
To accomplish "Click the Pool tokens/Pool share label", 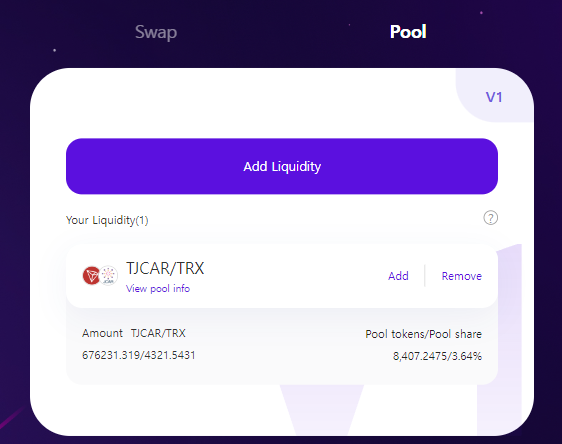I will pos(423,334).
